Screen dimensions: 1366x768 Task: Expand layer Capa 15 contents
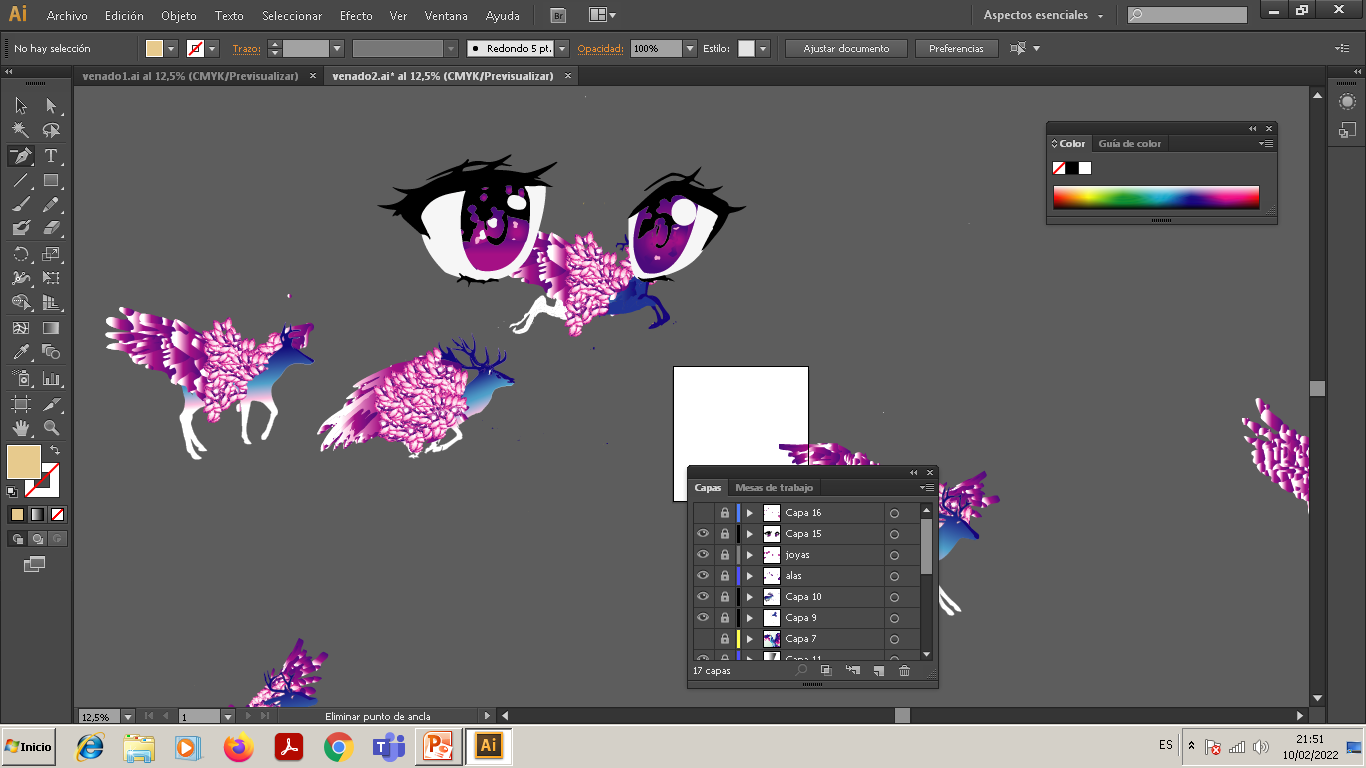click(x=750, y=534)
